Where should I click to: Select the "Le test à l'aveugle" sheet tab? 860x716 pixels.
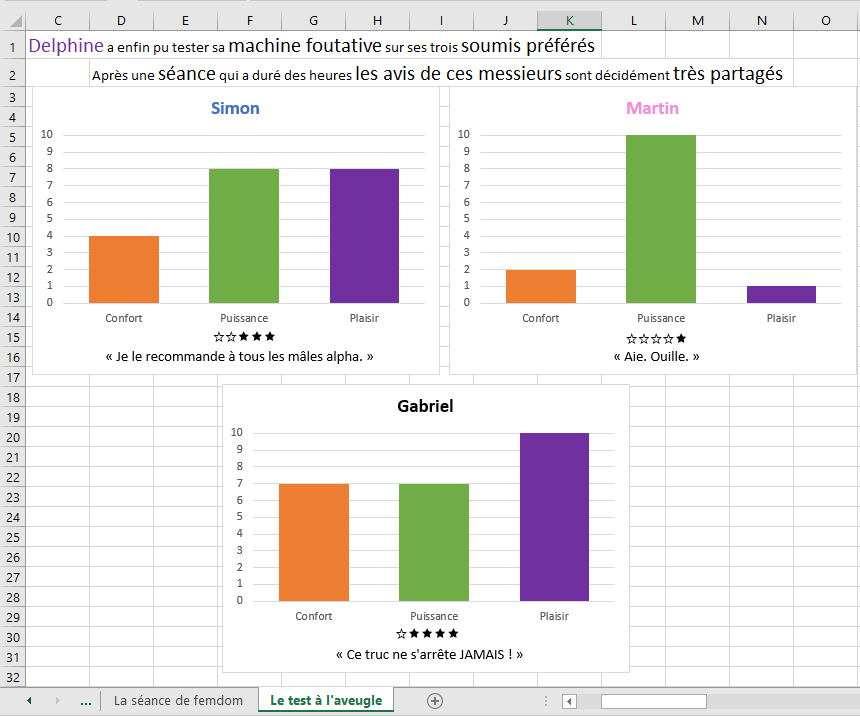tap(326, 701)
